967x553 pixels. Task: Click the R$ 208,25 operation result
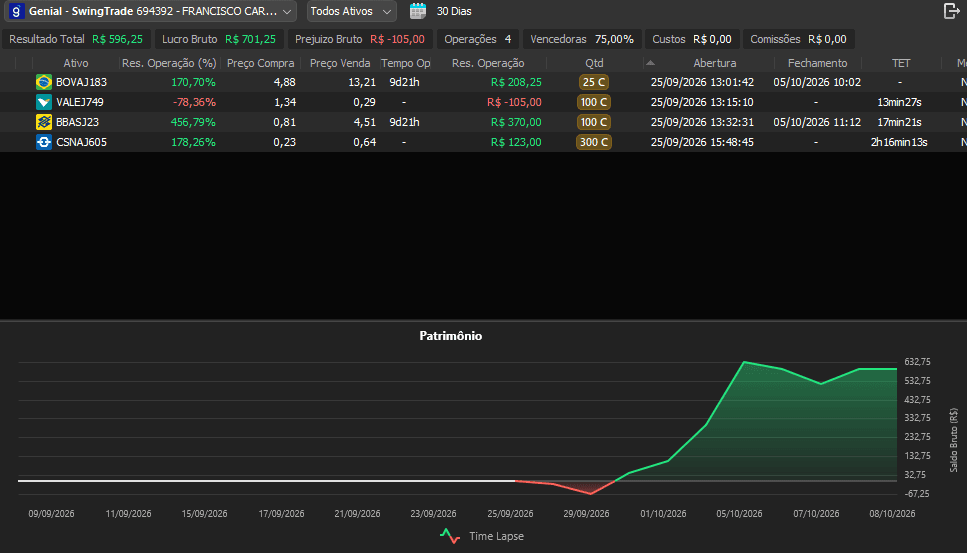tap(516, 82)
